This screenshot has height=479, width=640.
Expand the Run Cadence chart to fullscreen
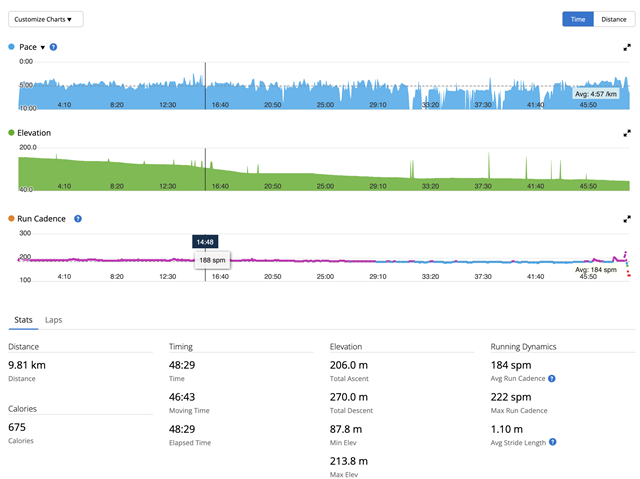tap(627, 218)
